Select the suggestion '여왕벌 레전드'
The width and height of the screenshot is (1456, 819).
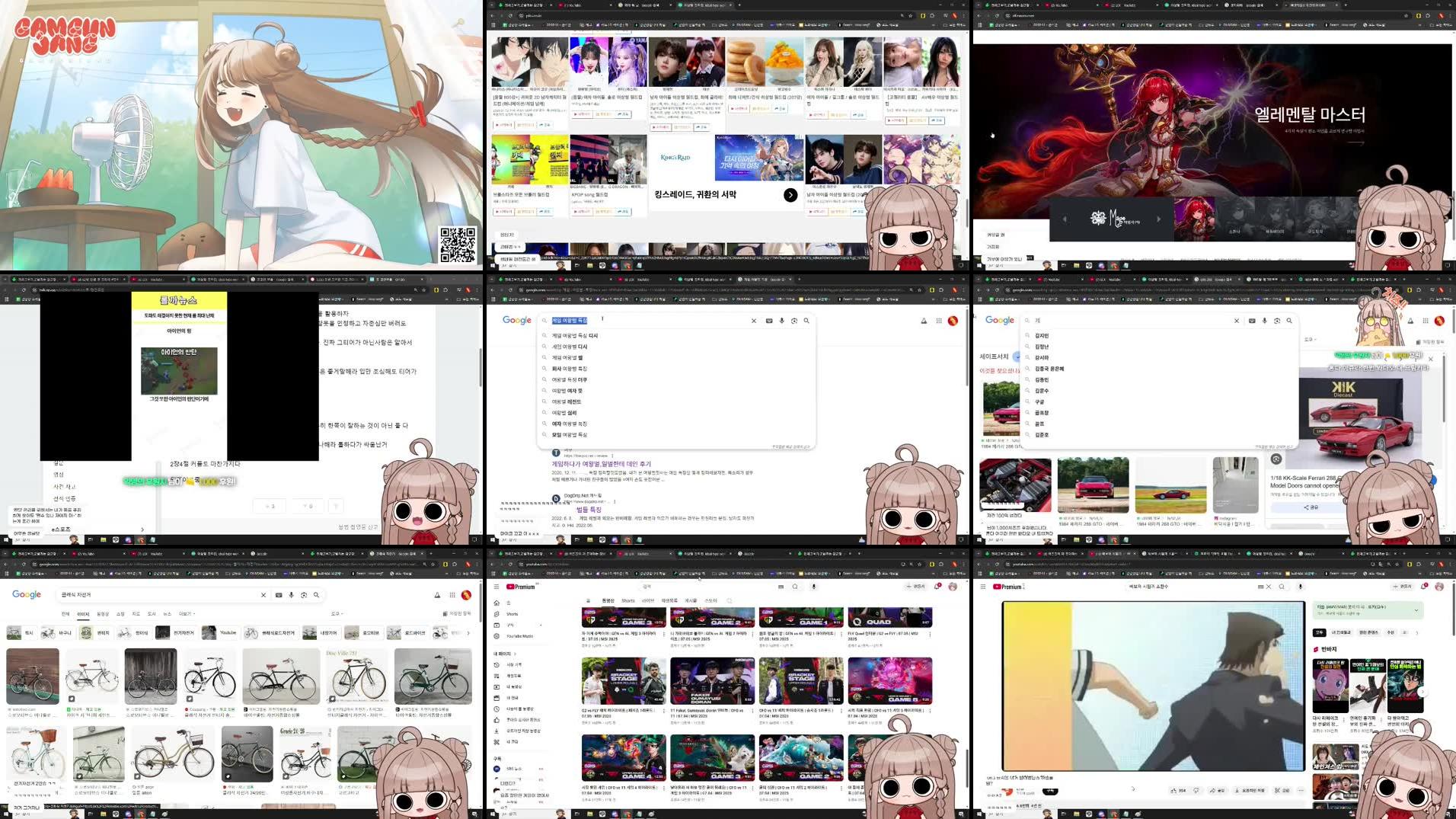566,402
